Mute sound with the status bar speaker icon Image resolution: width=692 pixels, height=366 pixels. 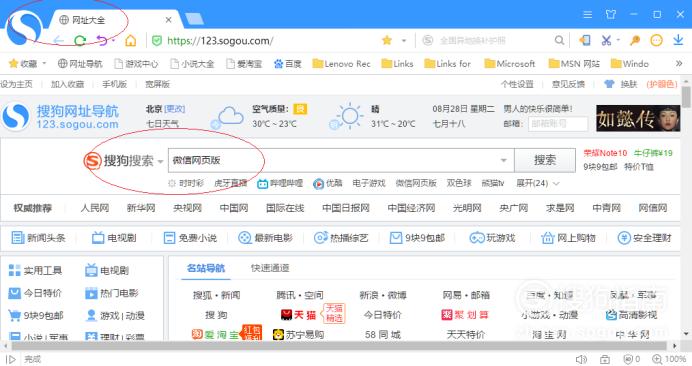(581, 359)
